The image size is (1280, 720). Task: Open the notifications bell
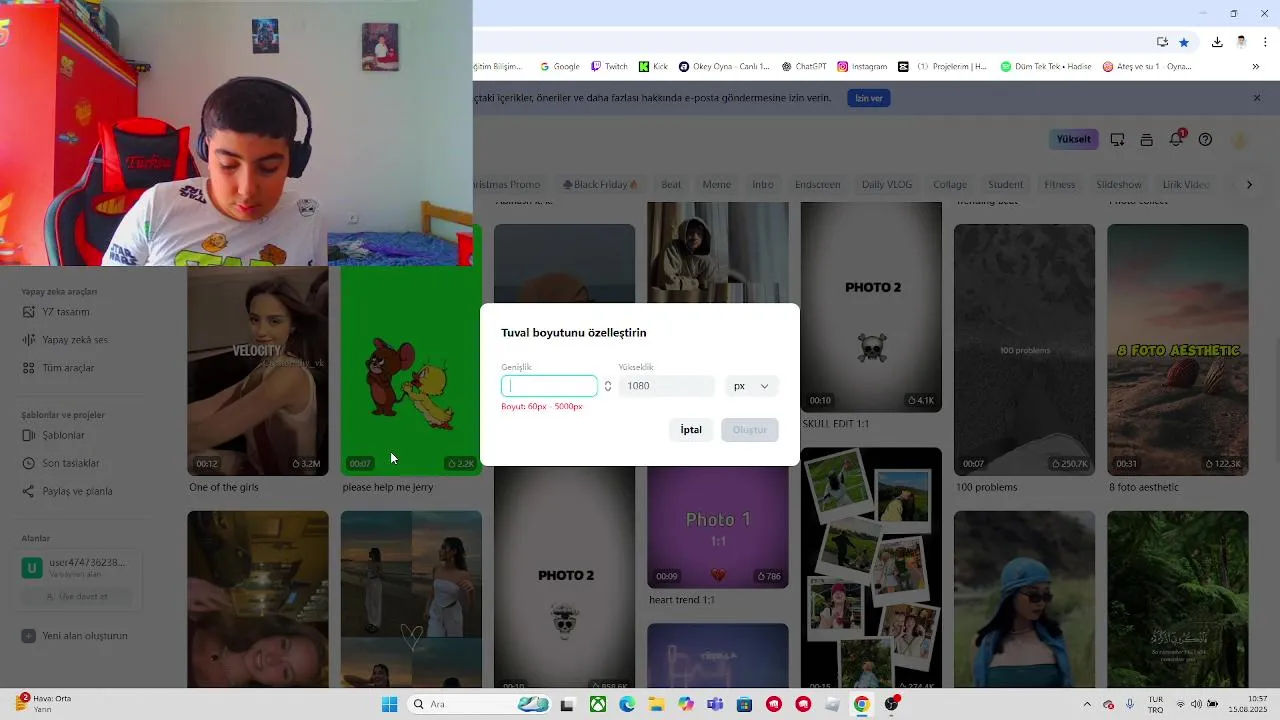(x=1176, y=140)
